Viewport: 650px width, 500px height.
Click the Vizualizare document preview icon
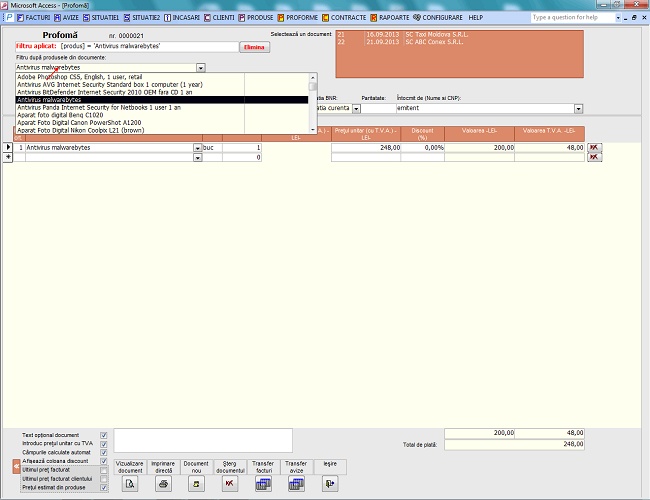click(x=130, y=483)
